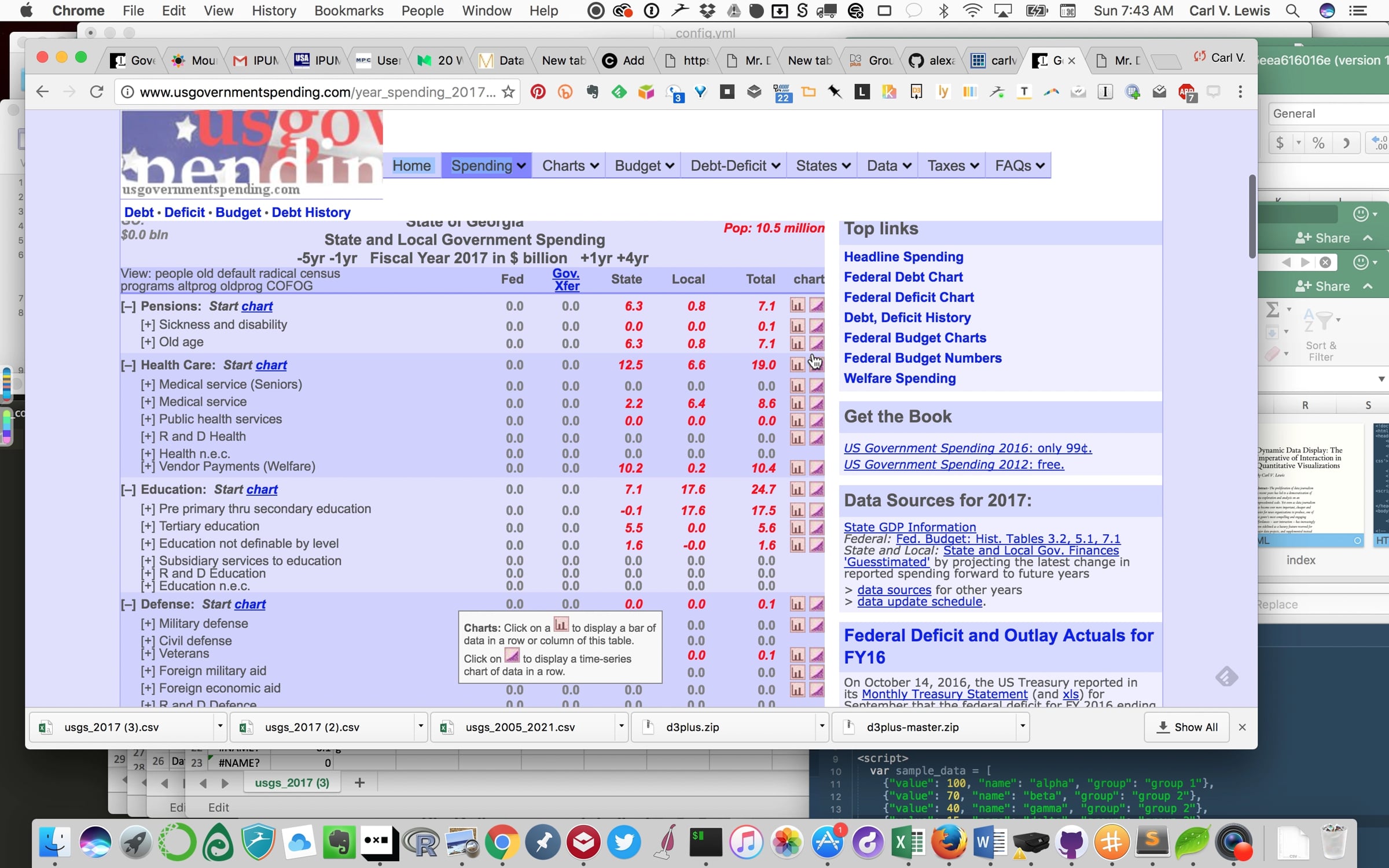Image resolution: width=1389 pixels, height=868 pixels.
Task: Reload the page using the refresh icon
Action: coord(97,92)
